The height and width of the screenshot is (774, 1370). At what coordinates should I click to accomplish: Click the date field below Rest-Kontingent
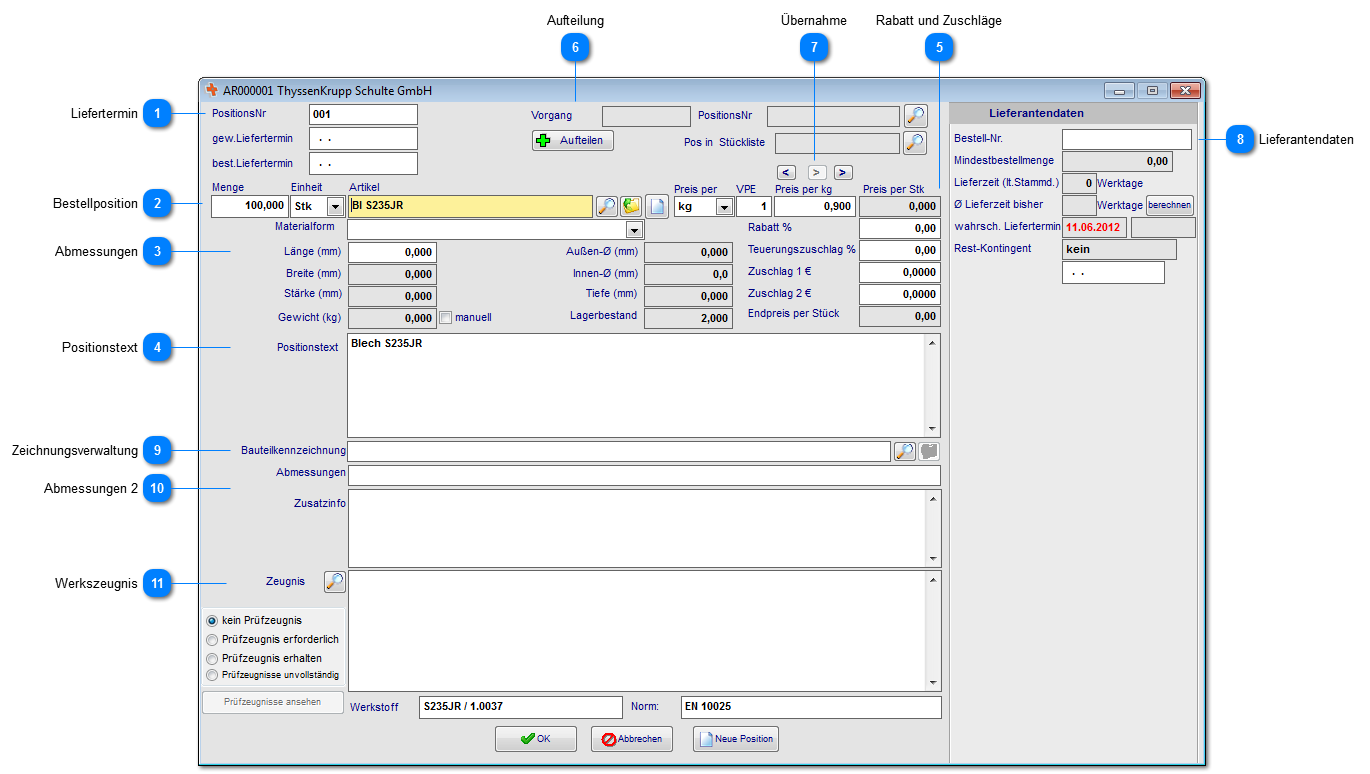click(1113, 272)
